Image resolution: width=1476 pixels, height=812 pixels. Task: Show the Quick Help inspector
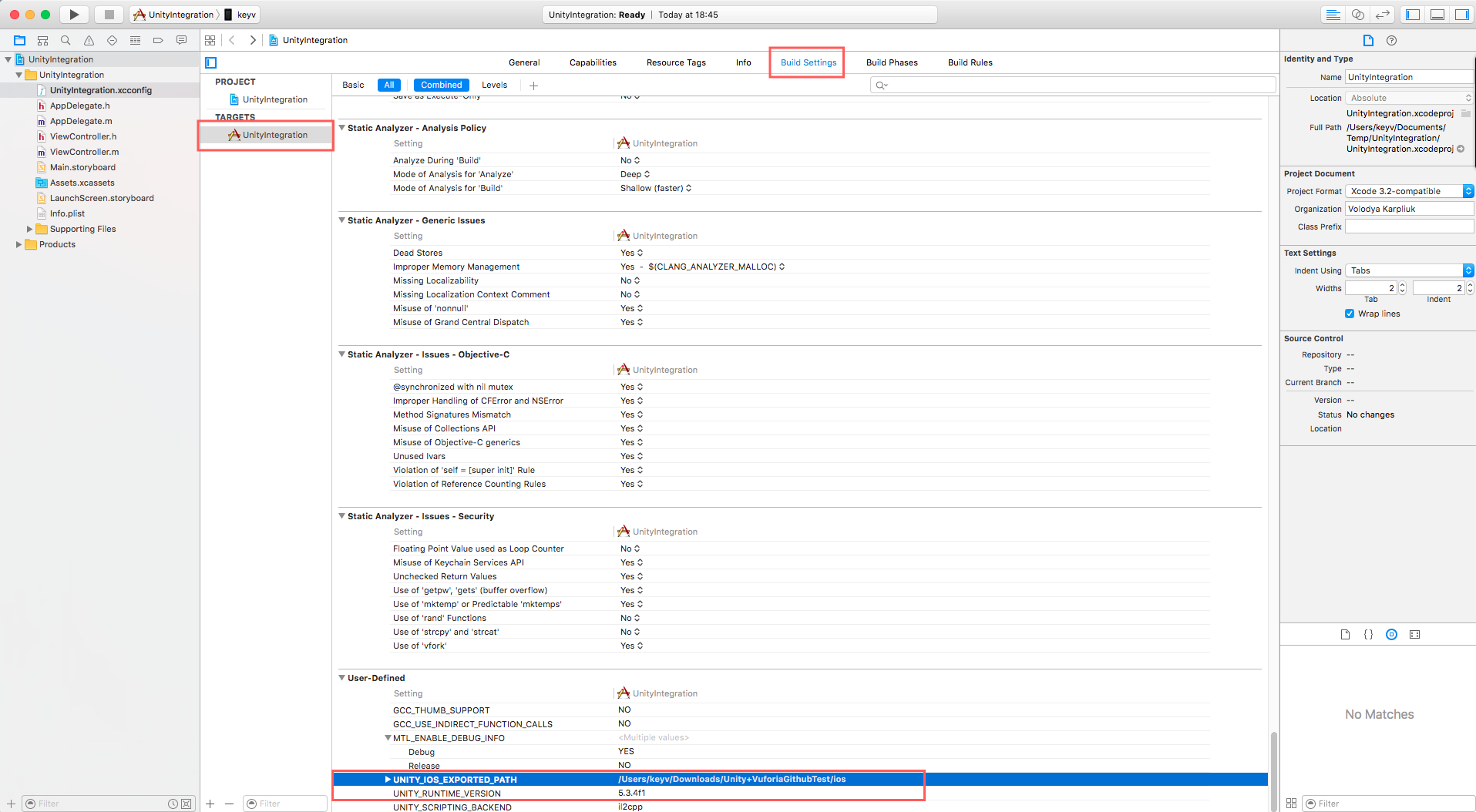point(1391,40)
